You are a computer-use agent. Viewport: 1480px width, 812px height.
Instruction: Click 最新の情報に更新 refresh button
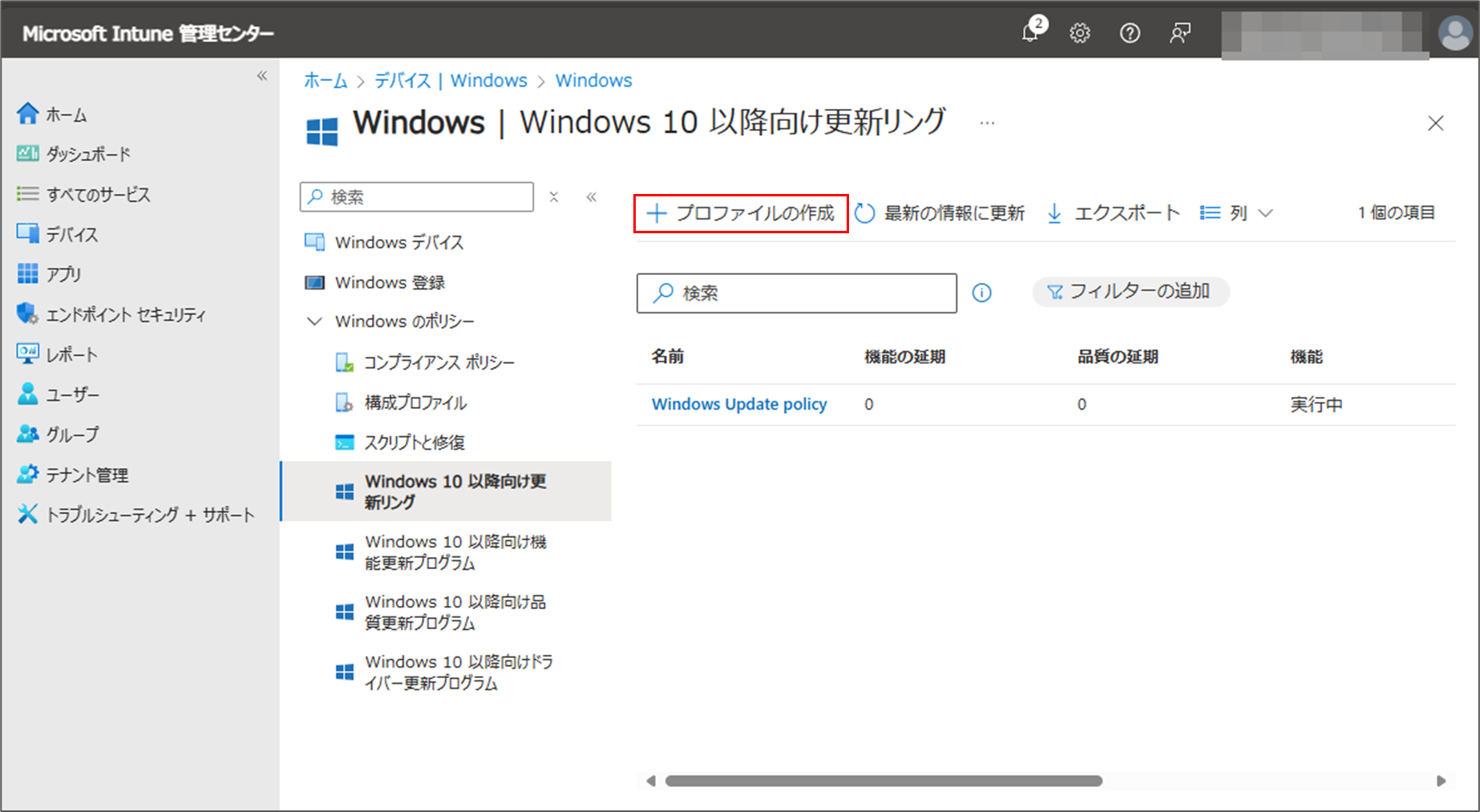point(940,213)
